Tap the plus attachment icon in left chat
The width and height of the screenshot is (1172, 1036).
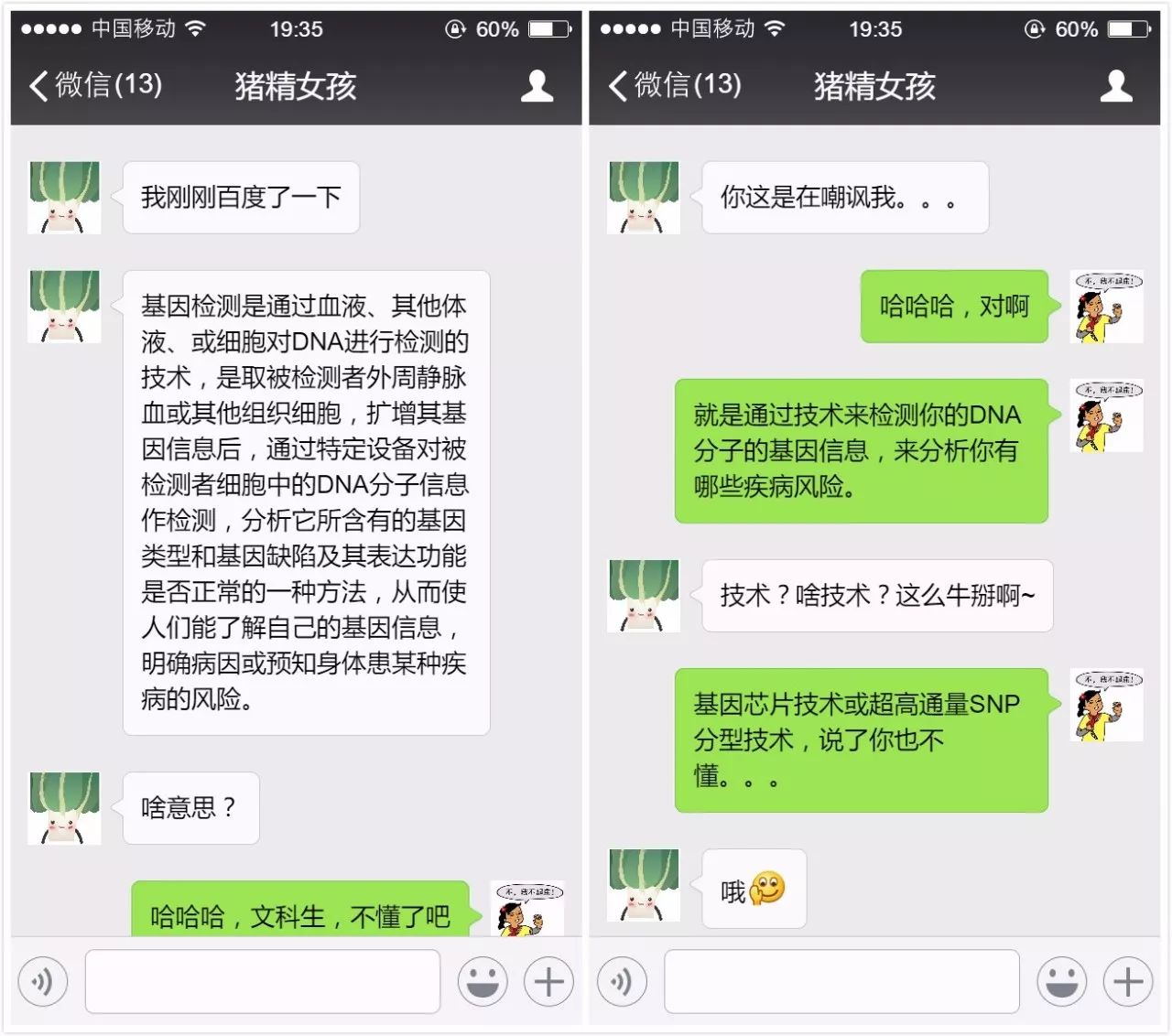(x=549, y=982)
